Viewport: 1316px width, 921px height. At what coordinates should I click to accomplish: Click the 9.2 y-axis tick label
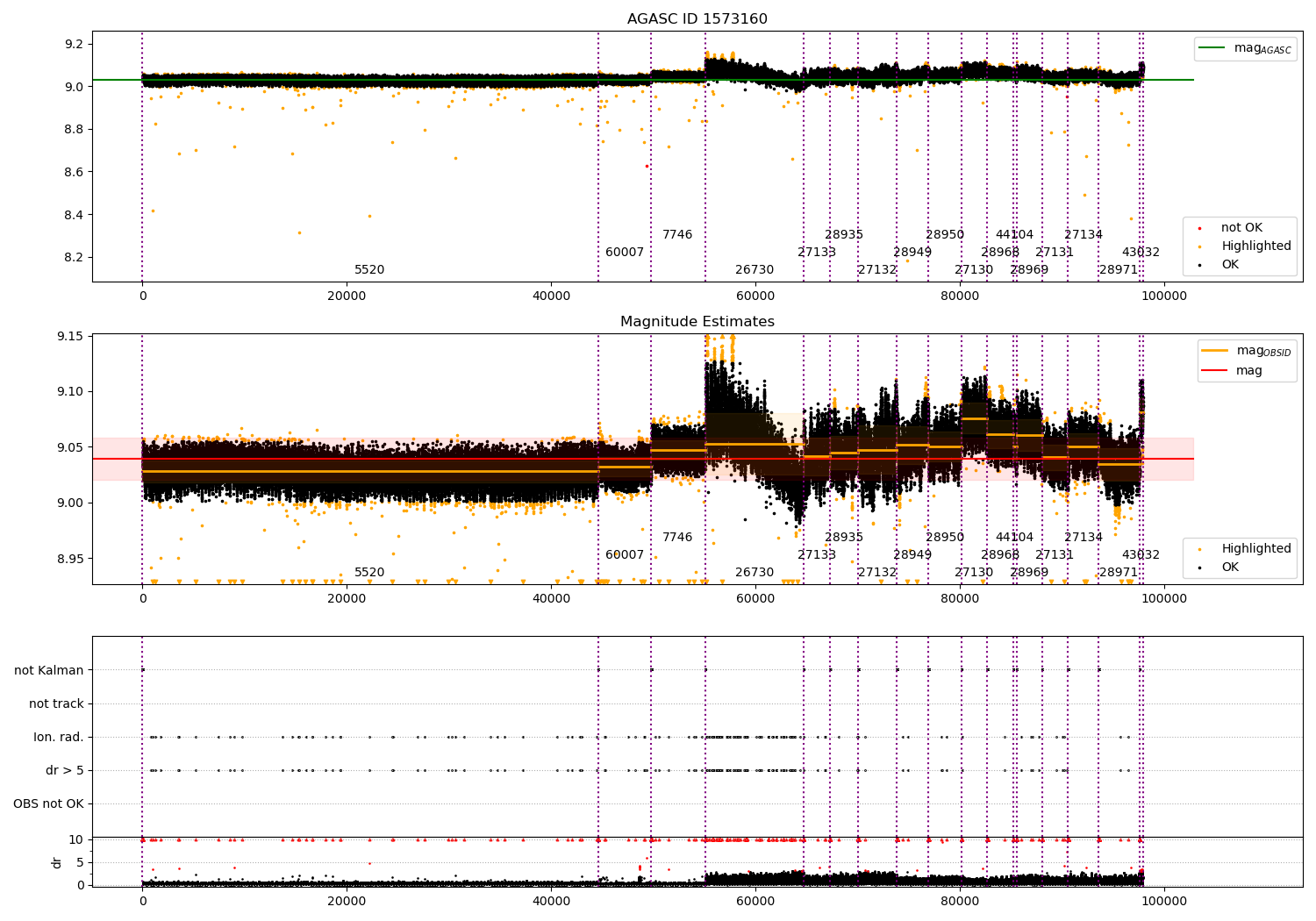click(x=75, y=45)
